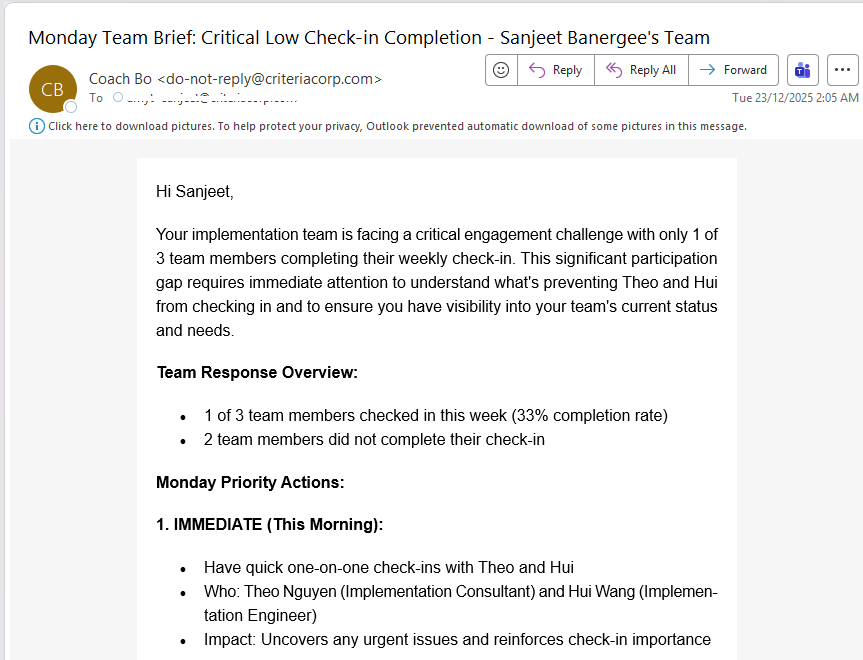Click the email subject line title
Viewport: 863px width, 660px height.
pyautogui.click(x=369, y=38)
